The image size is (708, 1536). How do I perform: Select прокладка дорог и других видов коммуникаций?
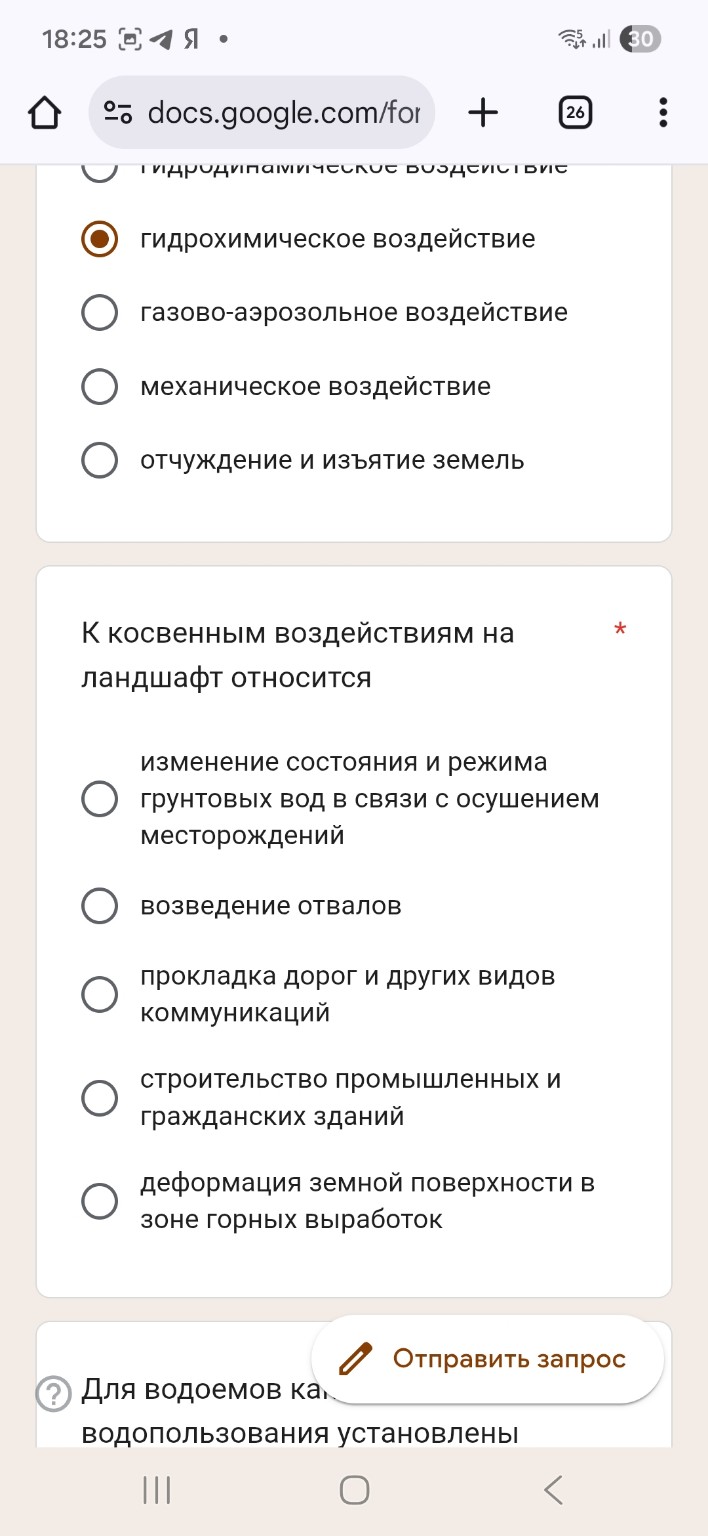99,994
